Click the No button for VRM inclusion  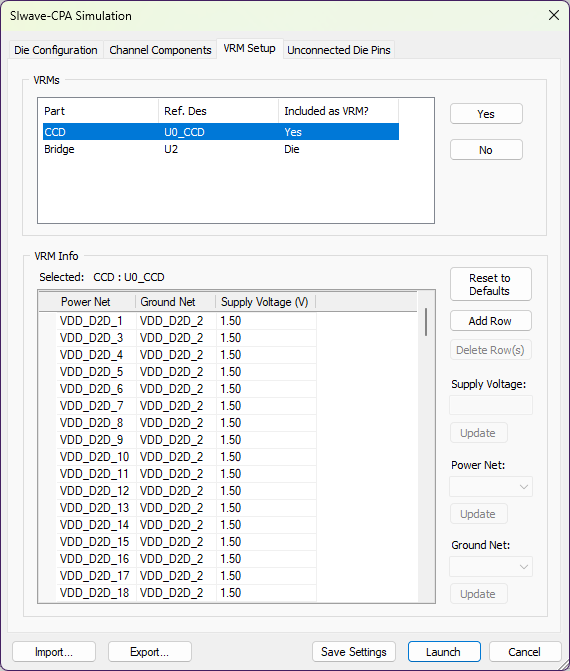[486, 150]
